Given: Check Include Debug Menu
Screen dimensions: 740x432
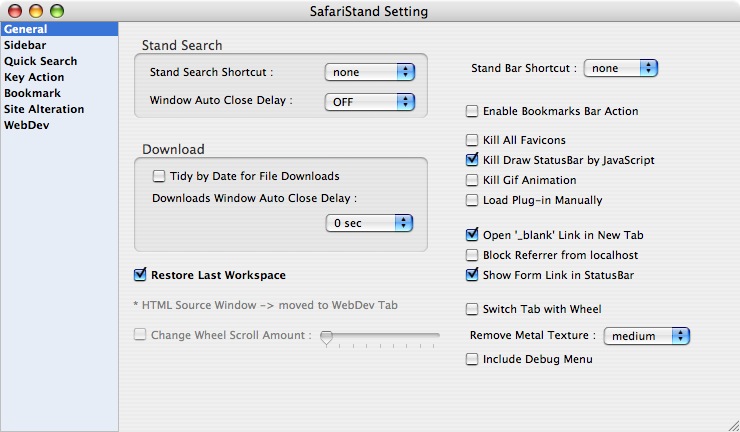Looking at the screenshot, I should (x=471, y=359).
